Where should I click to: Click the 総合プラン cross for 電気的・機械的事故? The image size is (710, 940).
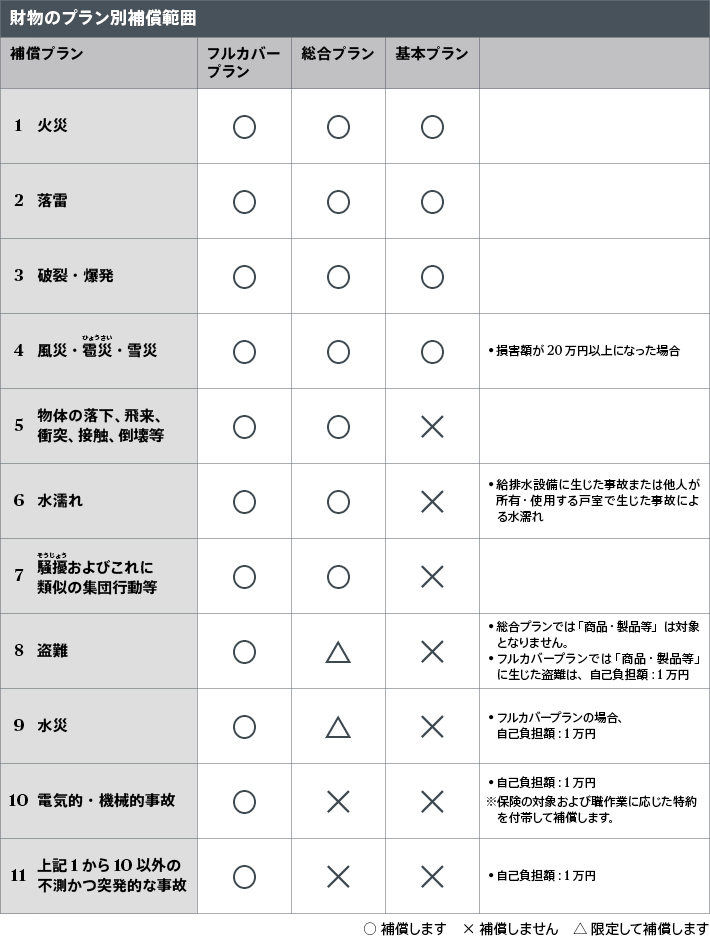point(338,802)
